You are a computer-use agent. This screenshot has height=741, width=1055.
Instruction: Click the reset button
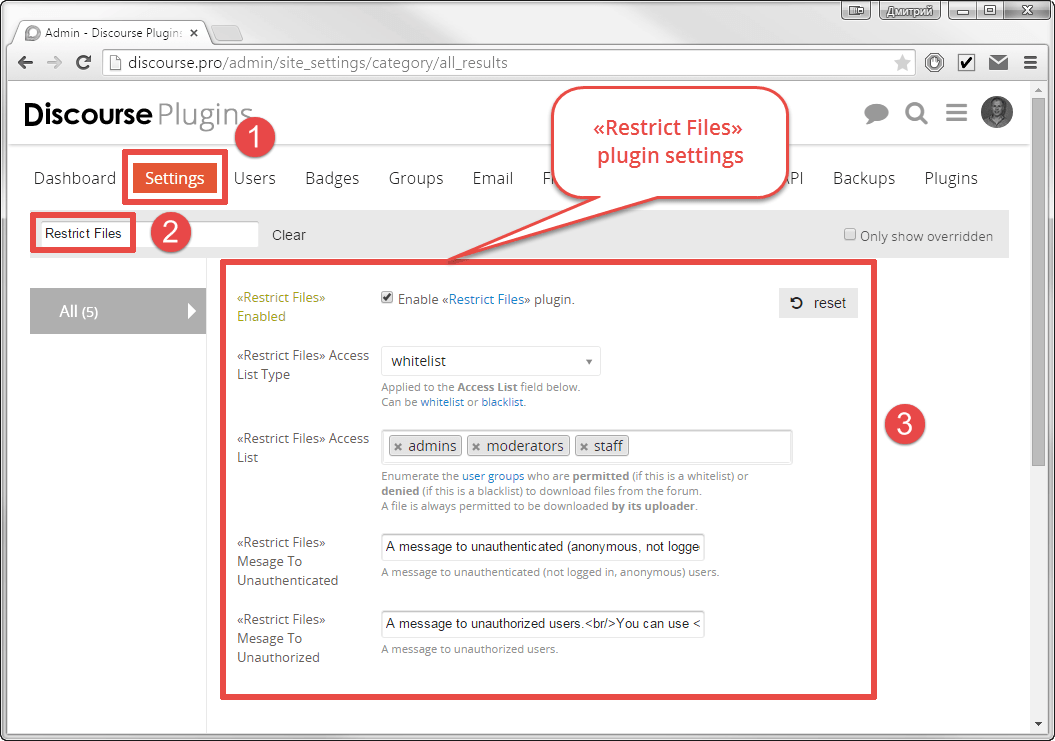(818, 303)
